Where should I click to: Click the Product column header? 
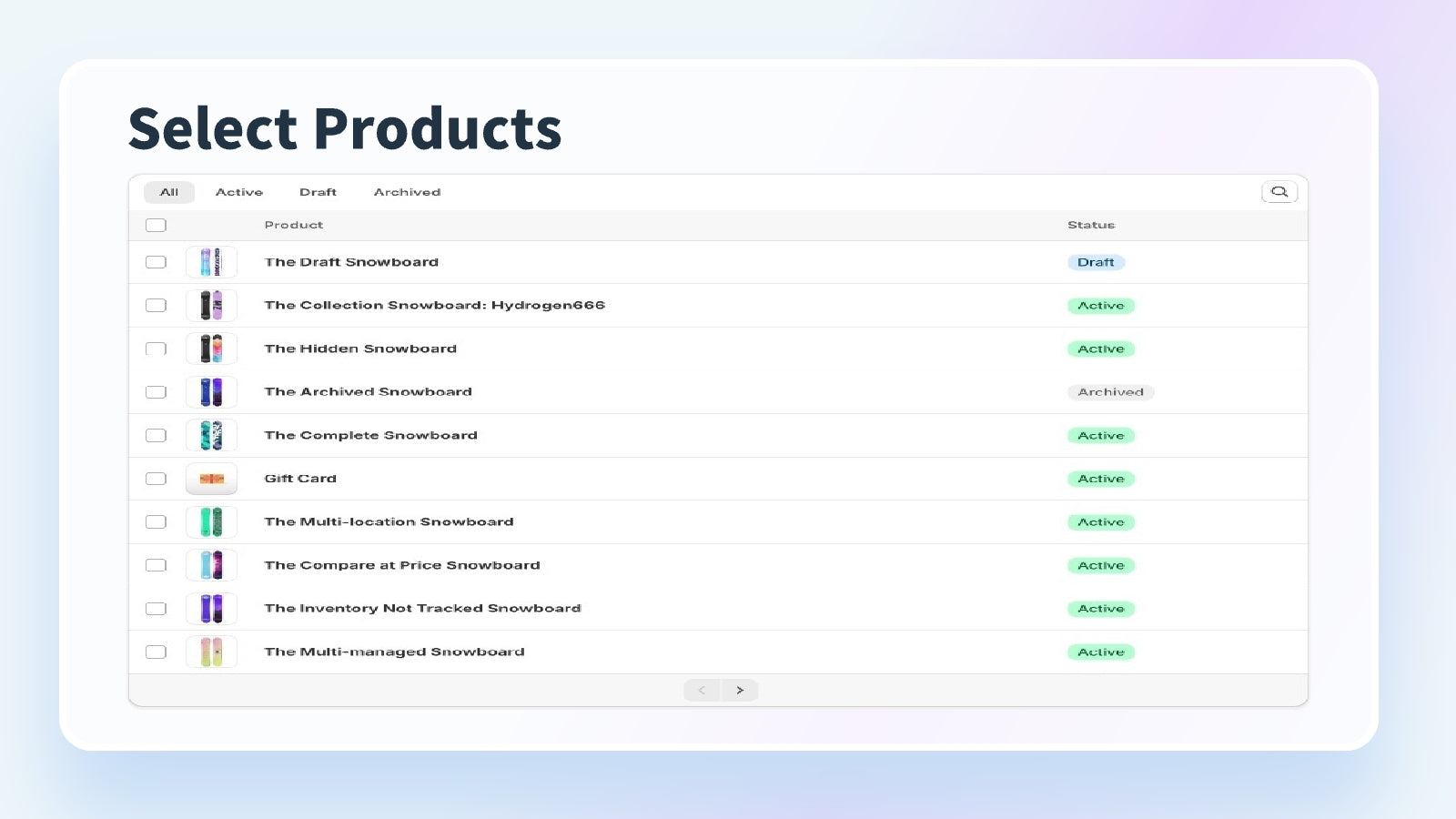coord(293,225)
